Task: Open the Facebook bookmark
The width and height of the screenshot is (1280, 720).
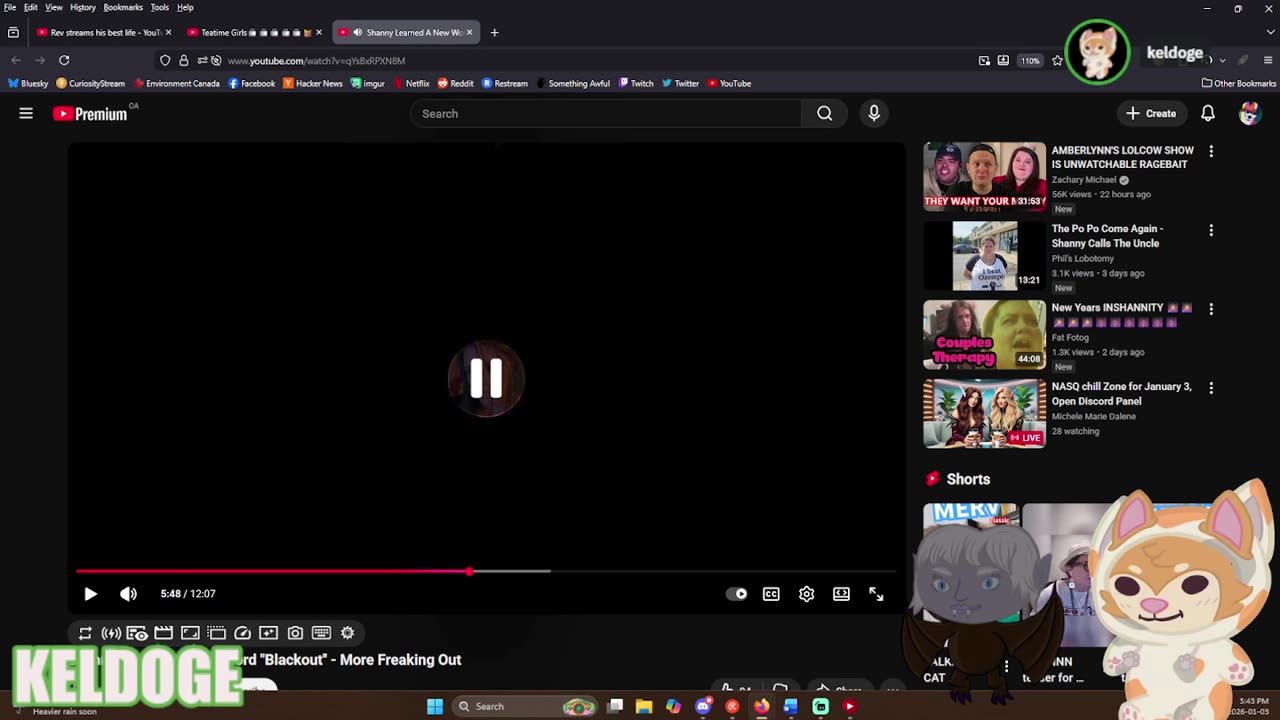Action: point(251,84)
